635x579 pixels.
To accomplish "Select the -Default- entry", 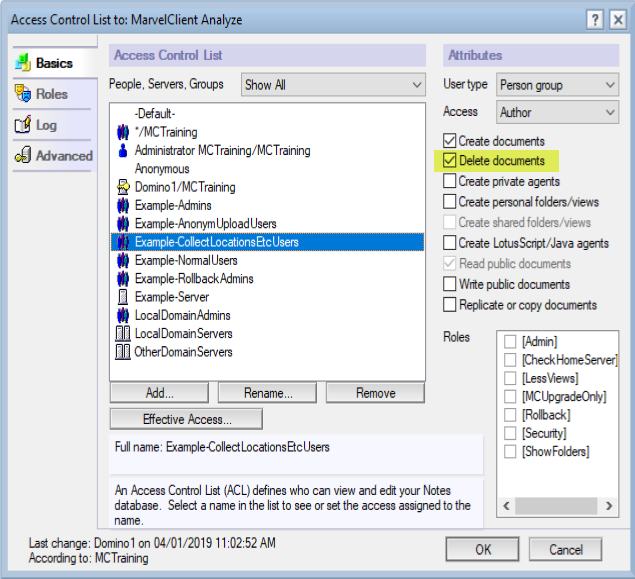I will point(267,113).
